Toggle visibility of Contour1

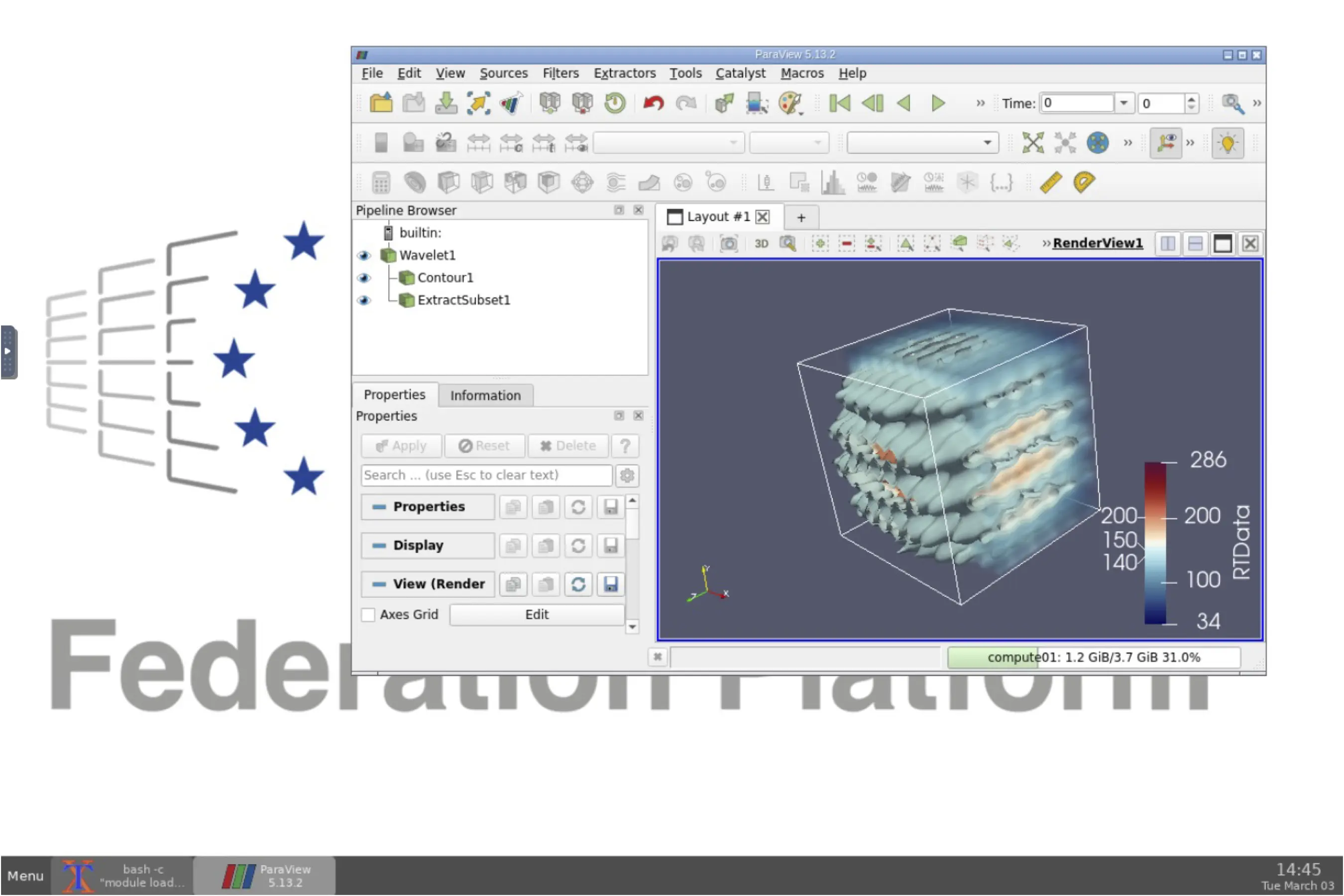364,278
